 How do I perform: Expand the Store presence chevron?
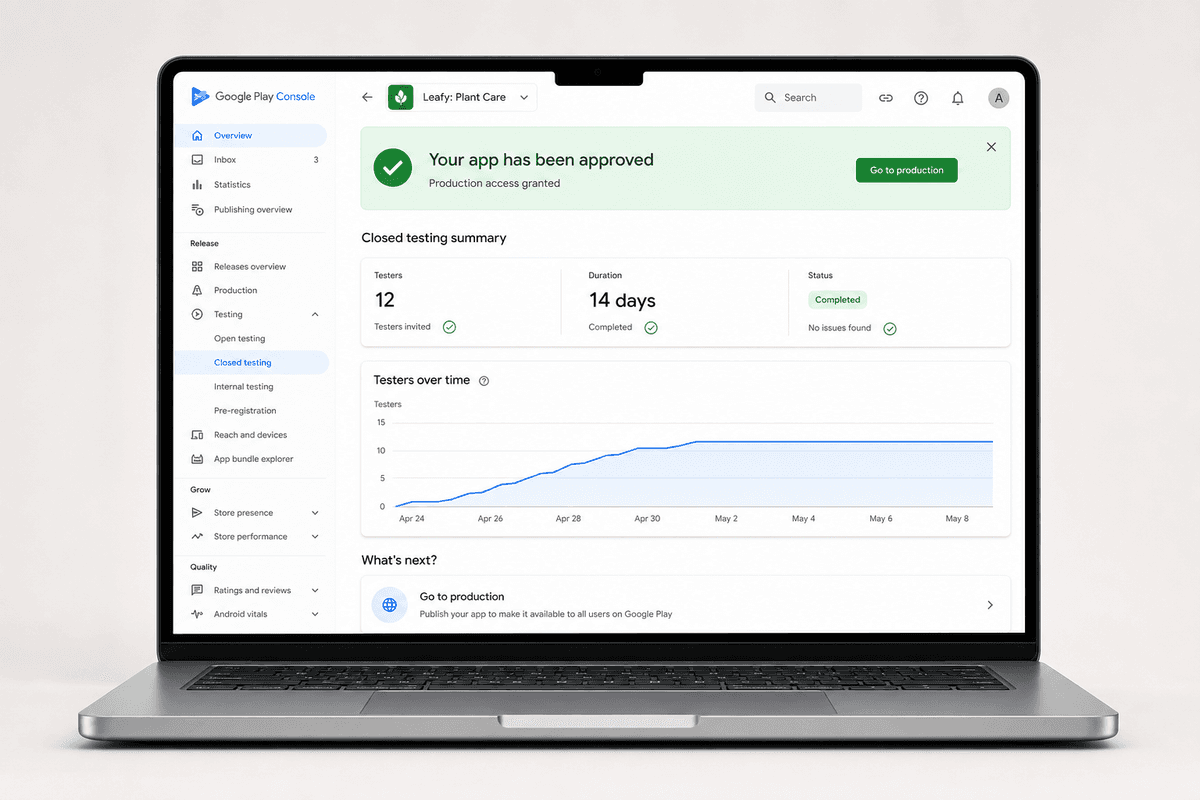pyautogui.click(x=315, y=513)
